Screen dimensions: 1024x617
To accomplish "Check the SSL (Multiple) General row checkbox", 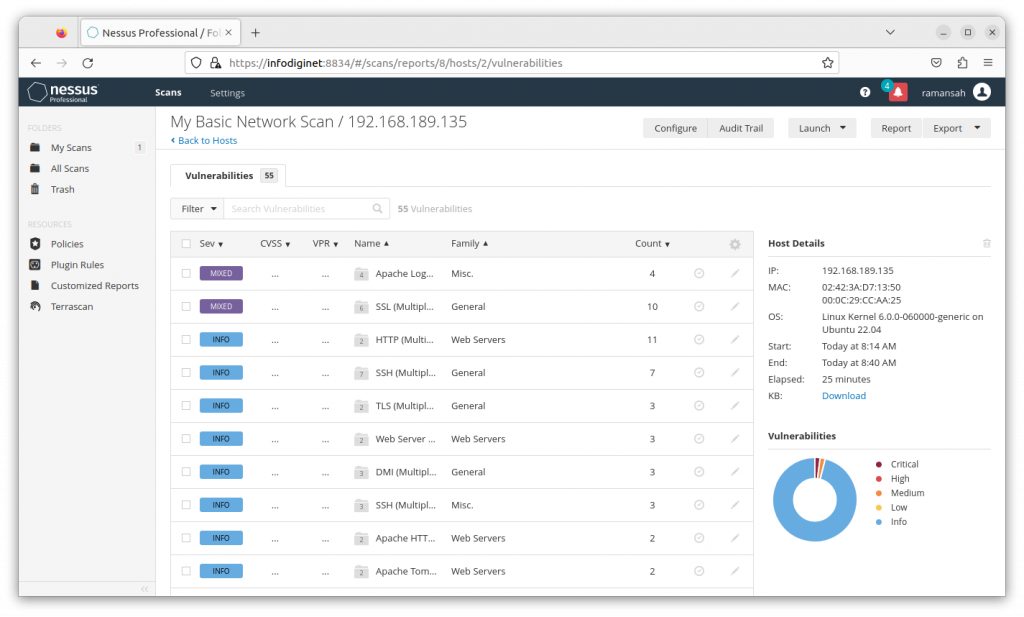I will coord(186,306).
